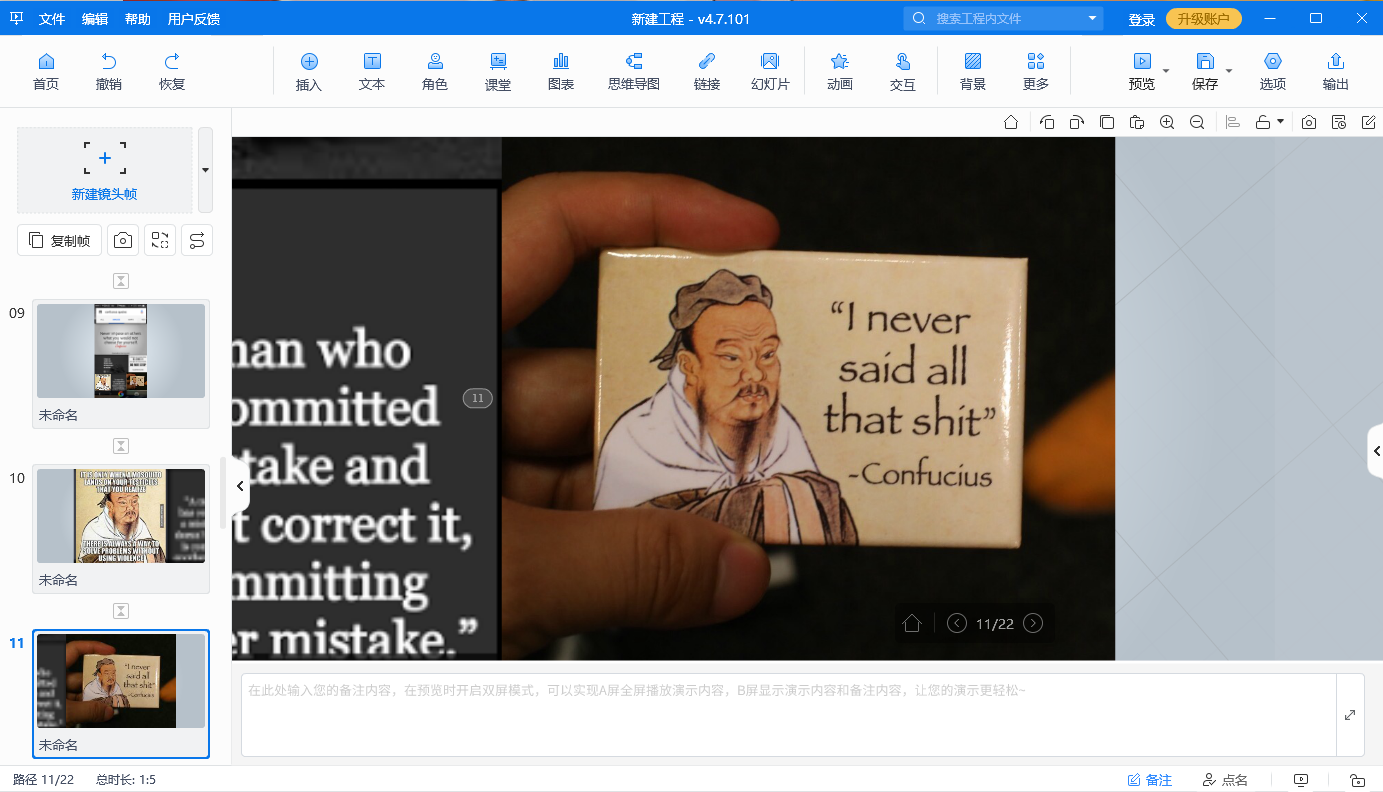Screen dimensions: 1383x792
Task: Collapse the left frame panel arrow
Action: (x=240, y=486)
